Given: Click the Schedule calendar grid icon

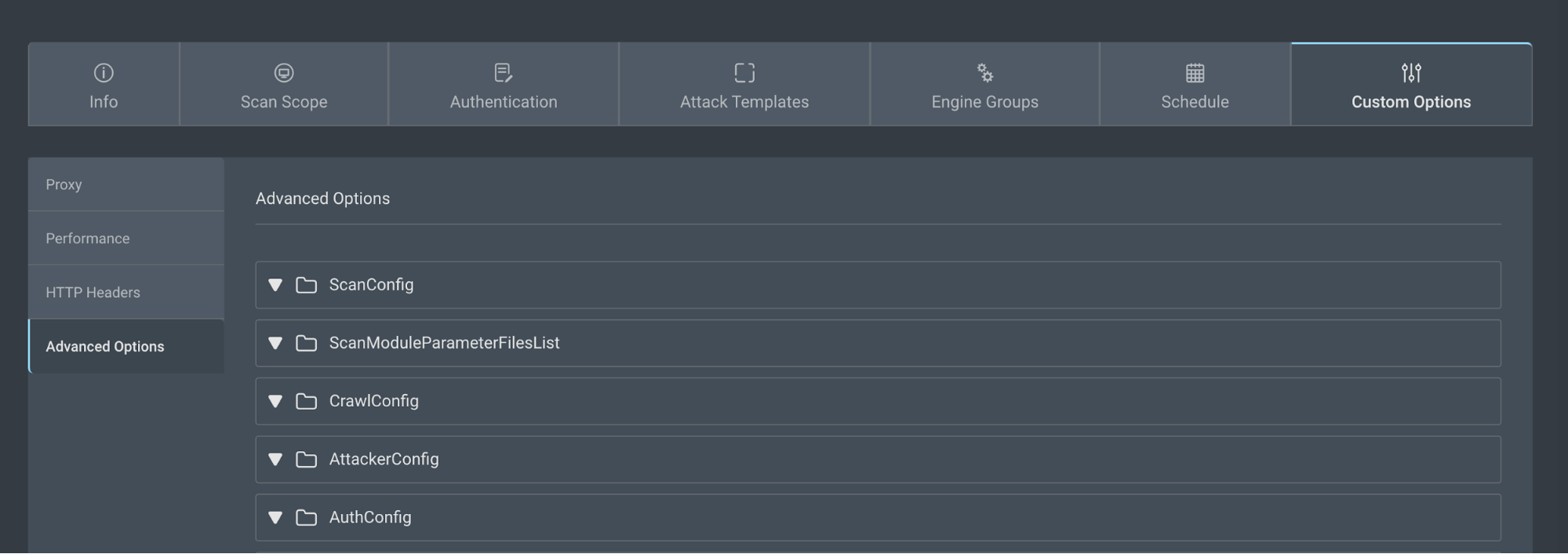Looking at the screenshot, I should tap(1195, 73).
